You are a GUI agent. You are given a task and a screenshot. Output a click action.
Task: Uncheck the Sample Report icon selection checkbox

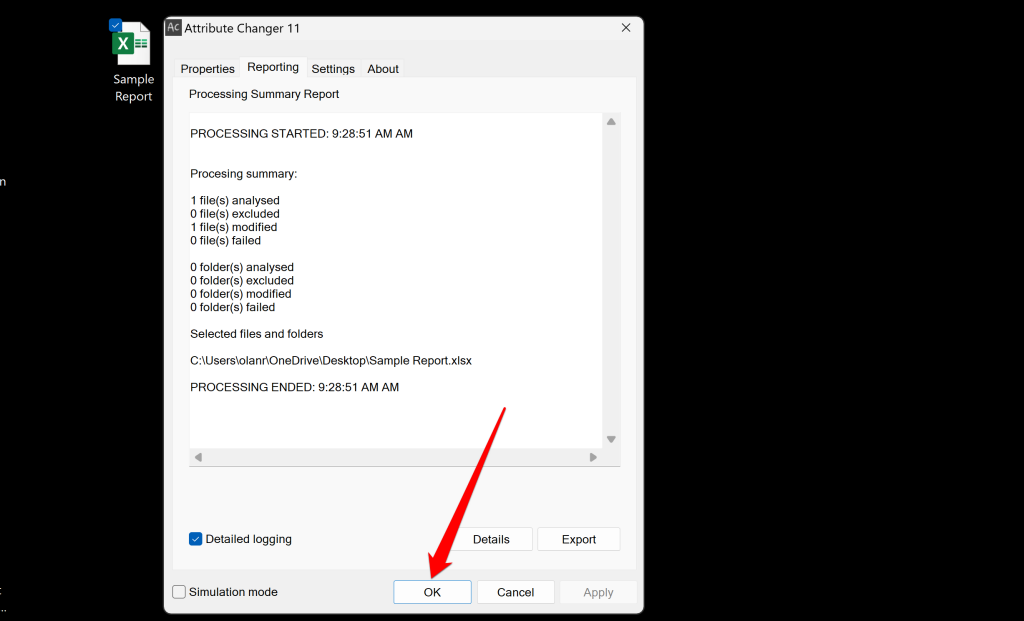coord(115,25)
